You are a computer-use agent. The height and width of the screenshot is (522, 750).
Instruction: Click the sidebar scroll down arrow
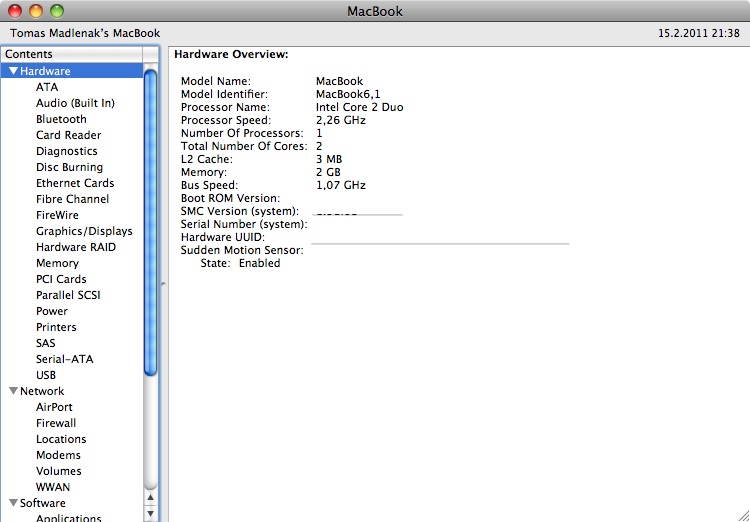(x=150, y=512)
